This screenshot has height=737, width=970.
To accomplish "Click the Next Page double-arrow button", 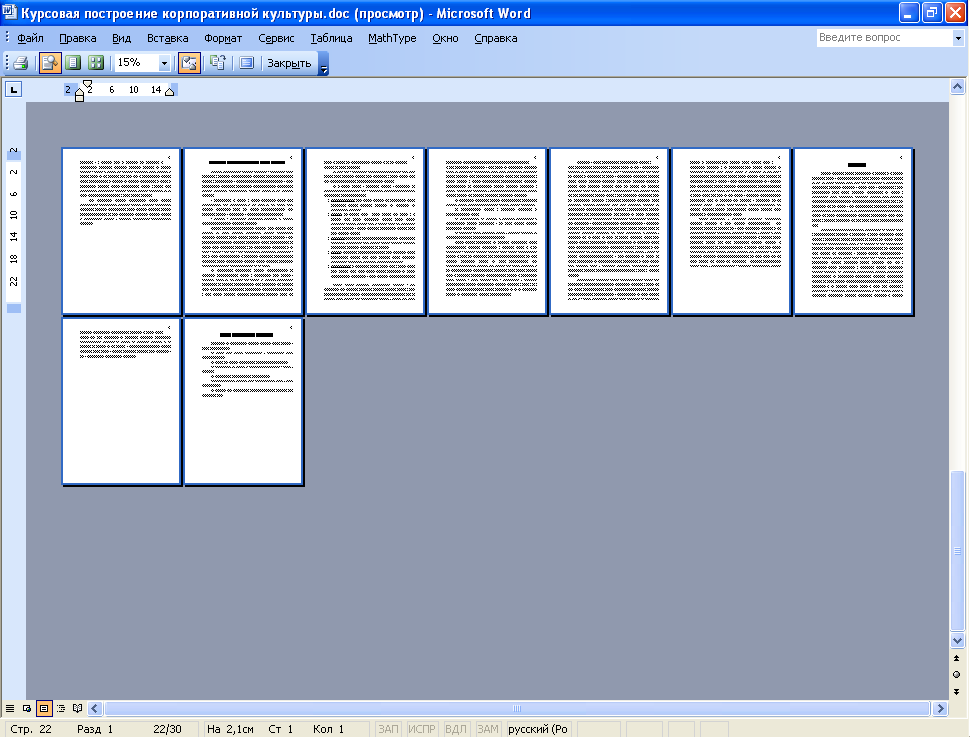I will tap(957, 691).
